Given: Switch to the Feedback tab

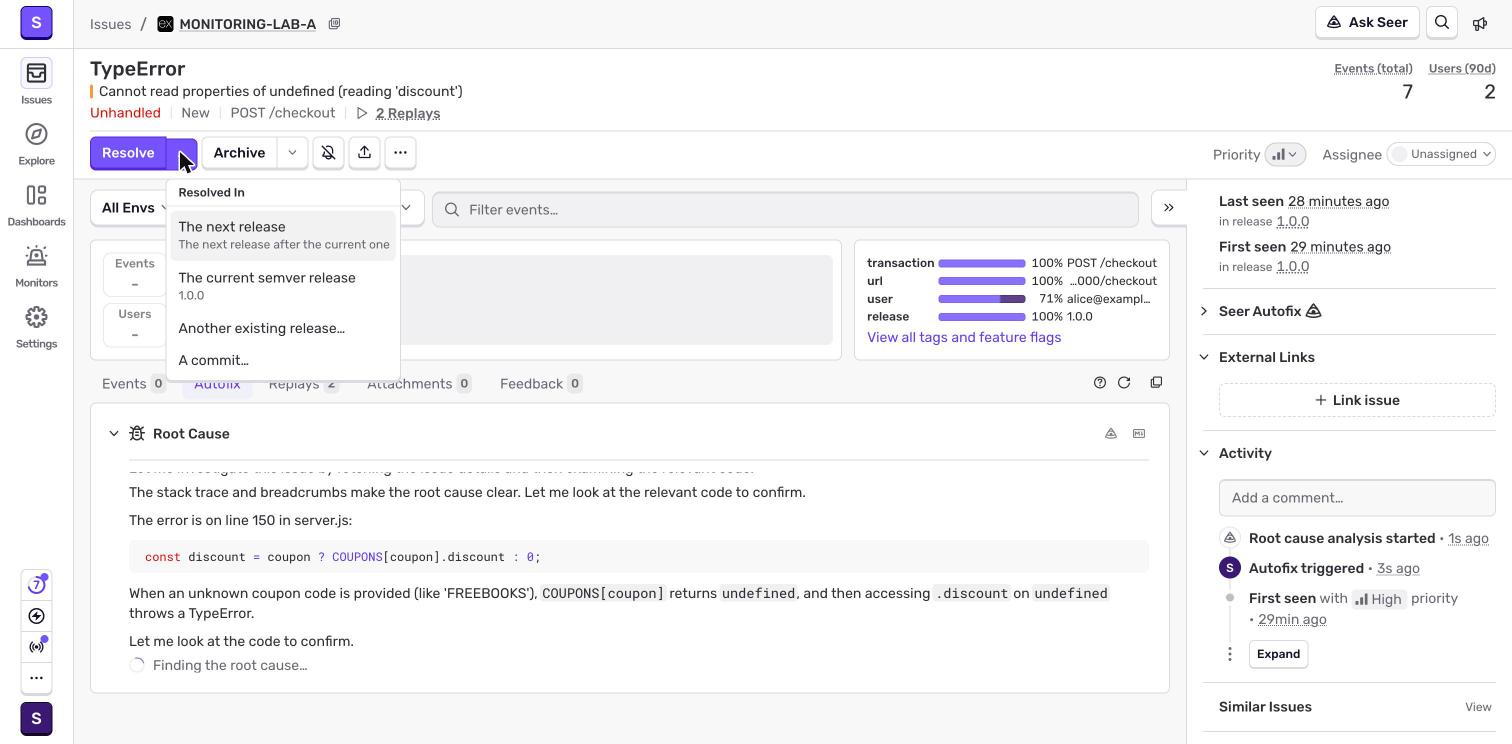Looking at the screenshot, I should point(541,384).
